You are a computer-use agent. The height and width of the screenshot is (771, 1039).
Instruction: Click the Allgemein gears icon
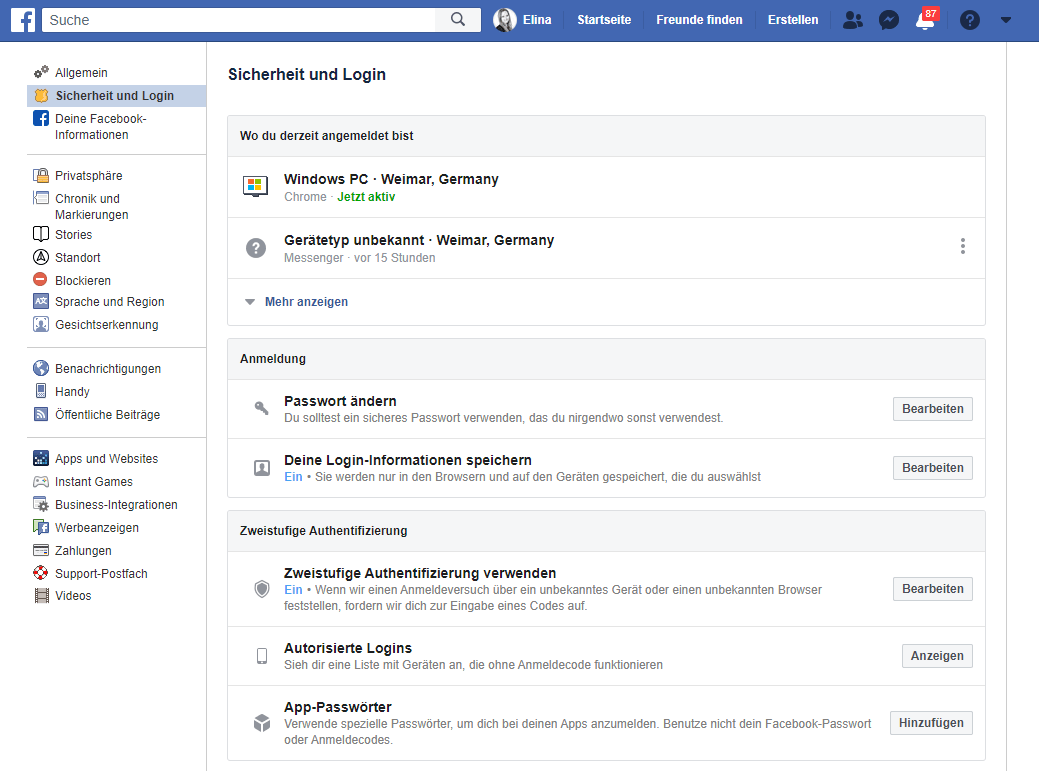tap(41, 72)
